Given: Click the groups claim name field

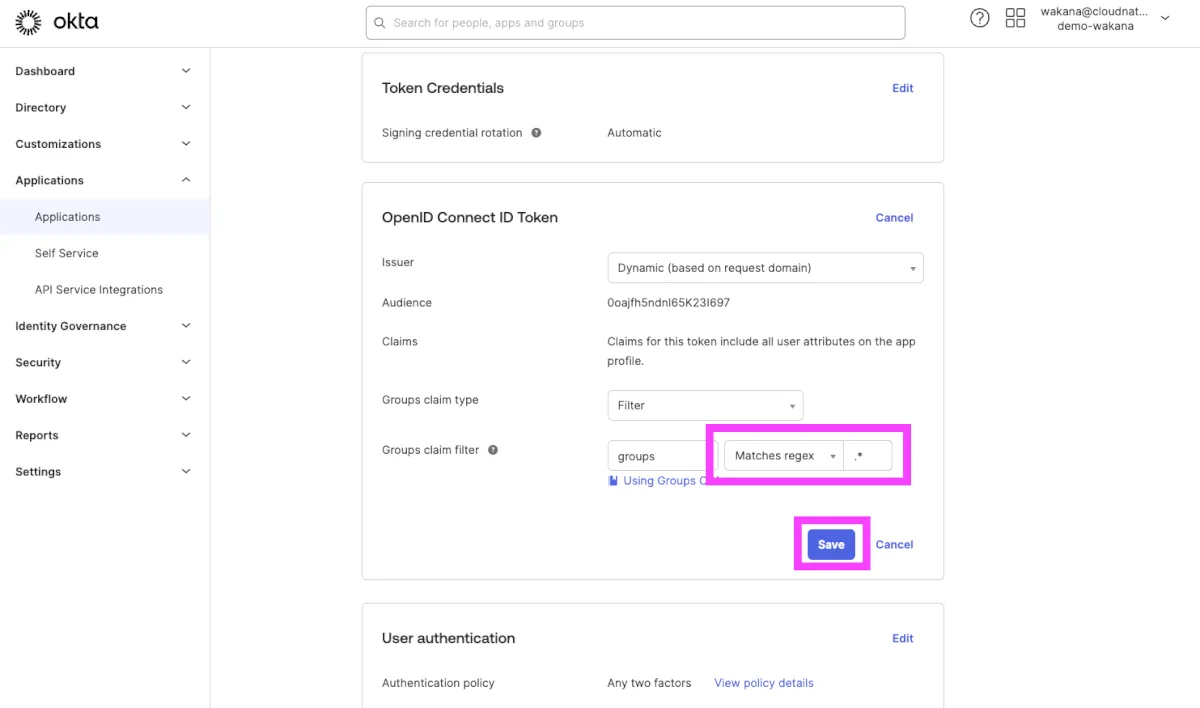Looking at the screenshot, I should coord(660,456).
